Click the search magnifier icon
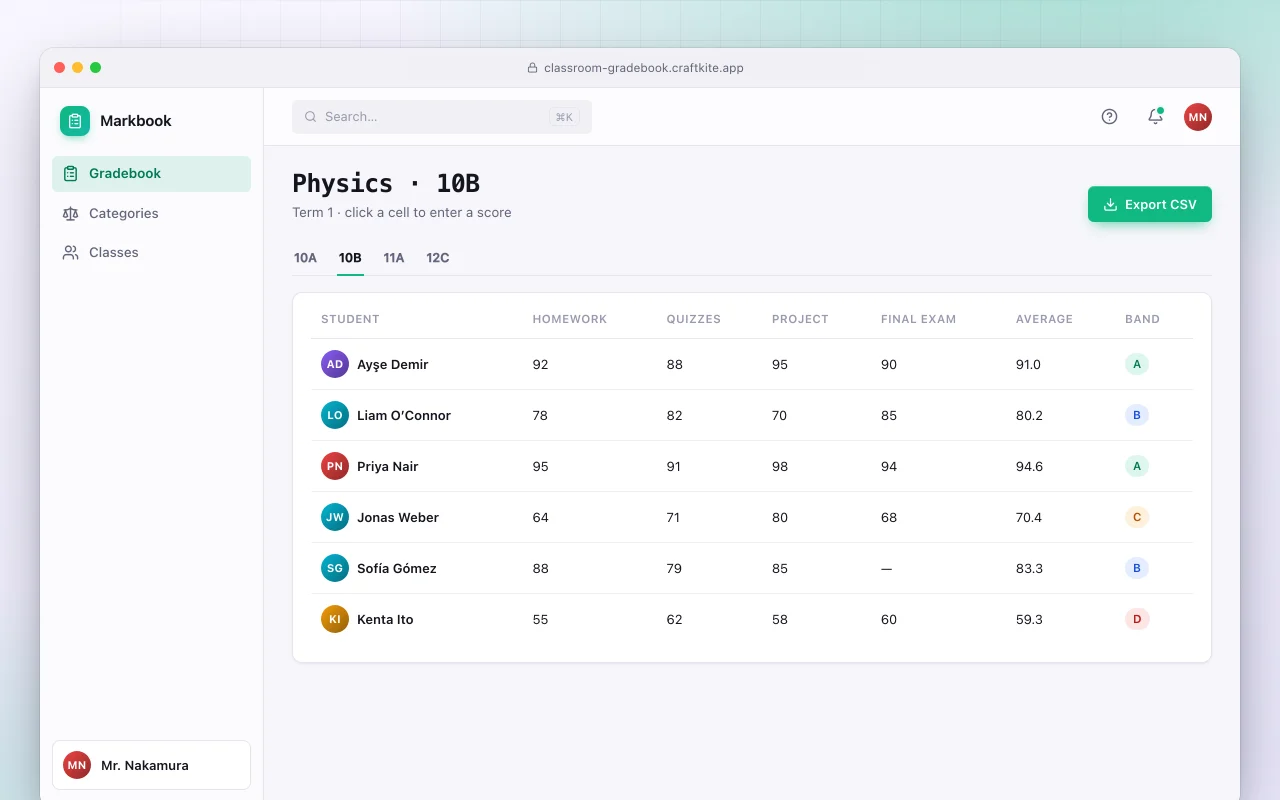 [x=311, y=117]
